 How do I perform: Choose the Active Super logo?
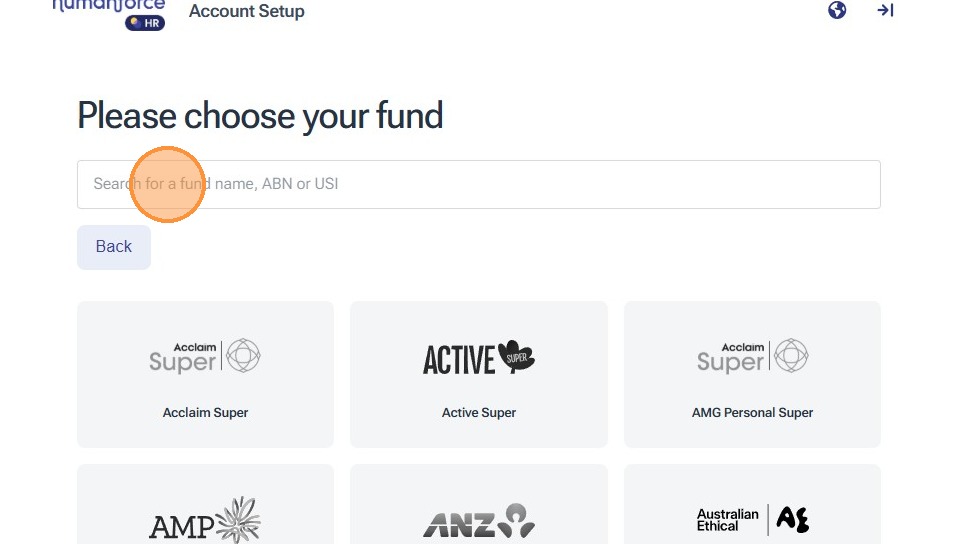click(478, 358)
